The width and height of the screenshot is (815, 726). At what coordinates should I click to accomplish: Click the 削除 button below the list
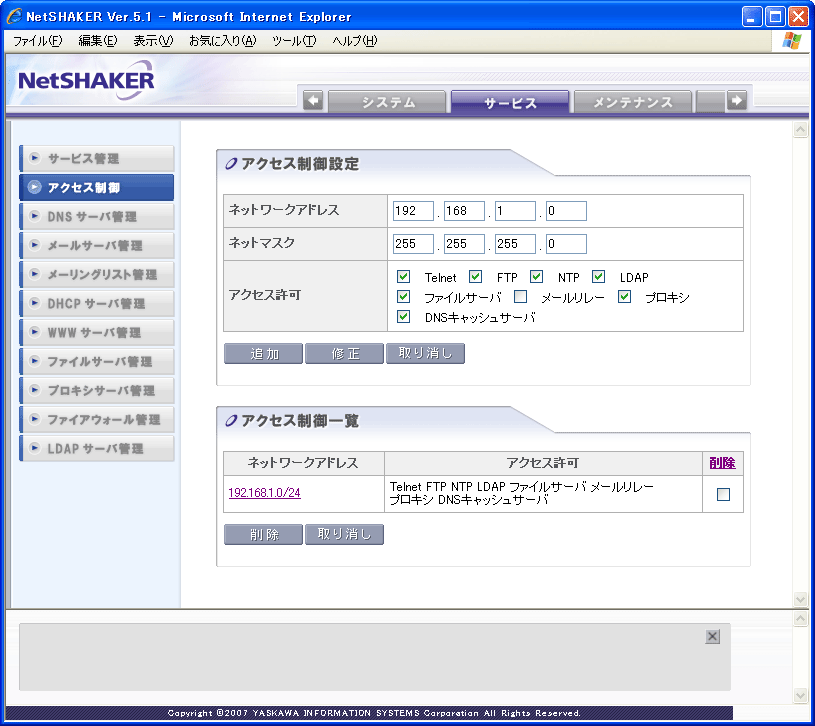pos(263,534)
